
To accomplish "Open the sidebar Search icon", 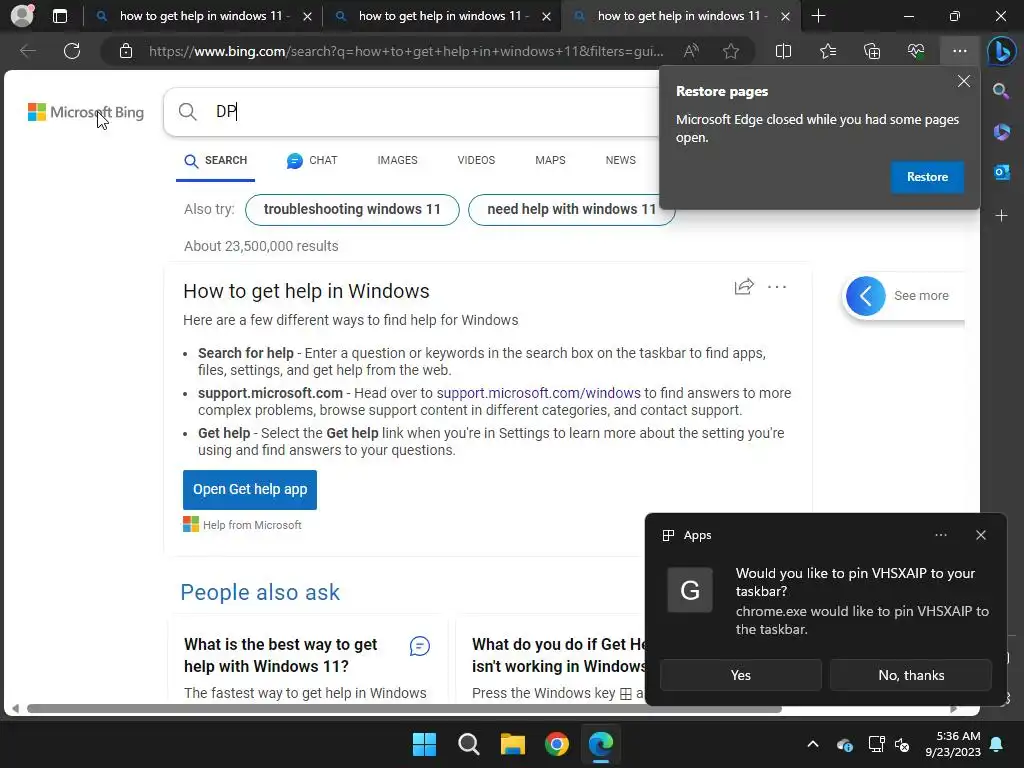I will pyautogui.click(x=1001, y=91).
